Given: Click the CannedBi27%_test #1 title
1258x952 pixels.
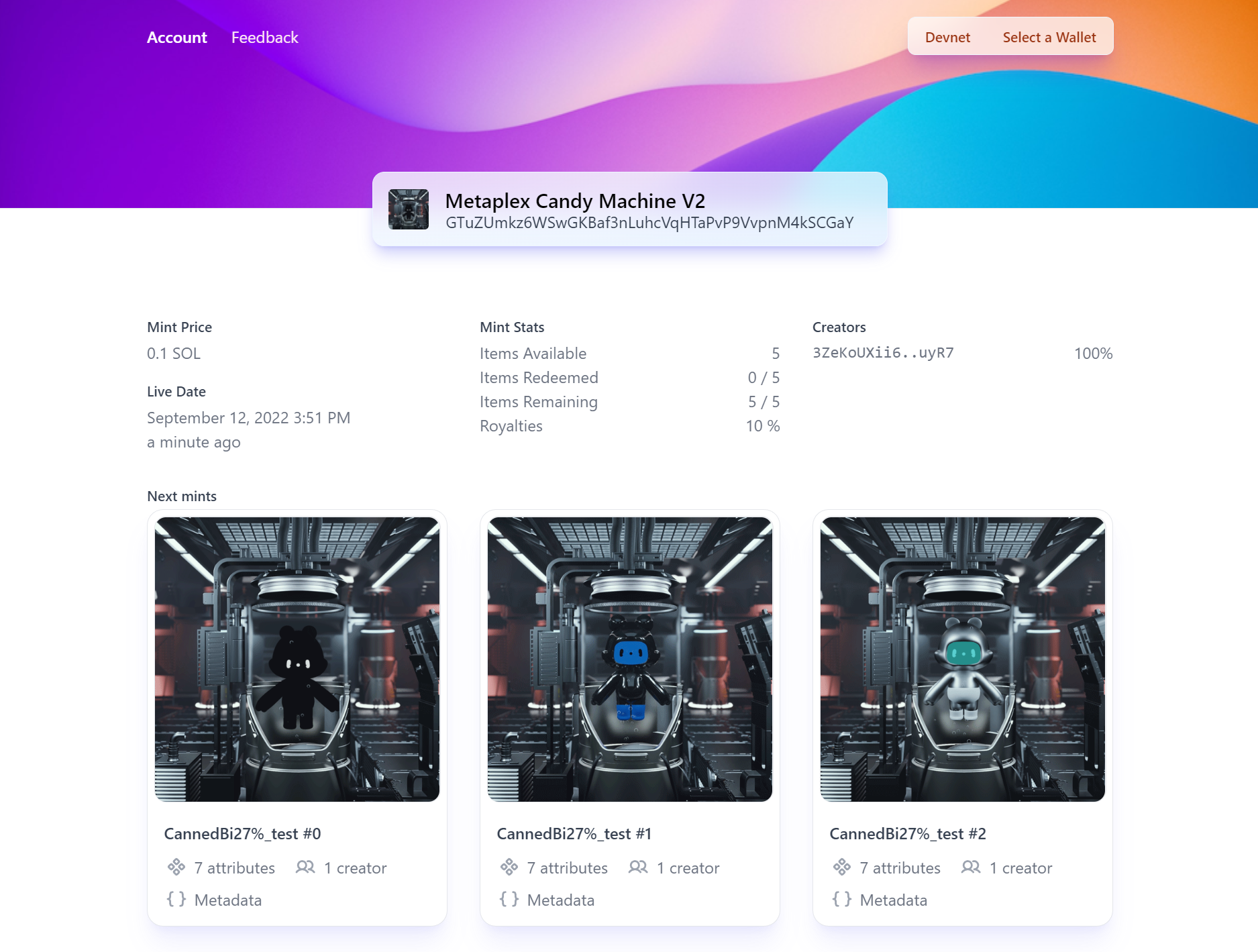Looking at the screenshot, I should [x=574, y=834].
